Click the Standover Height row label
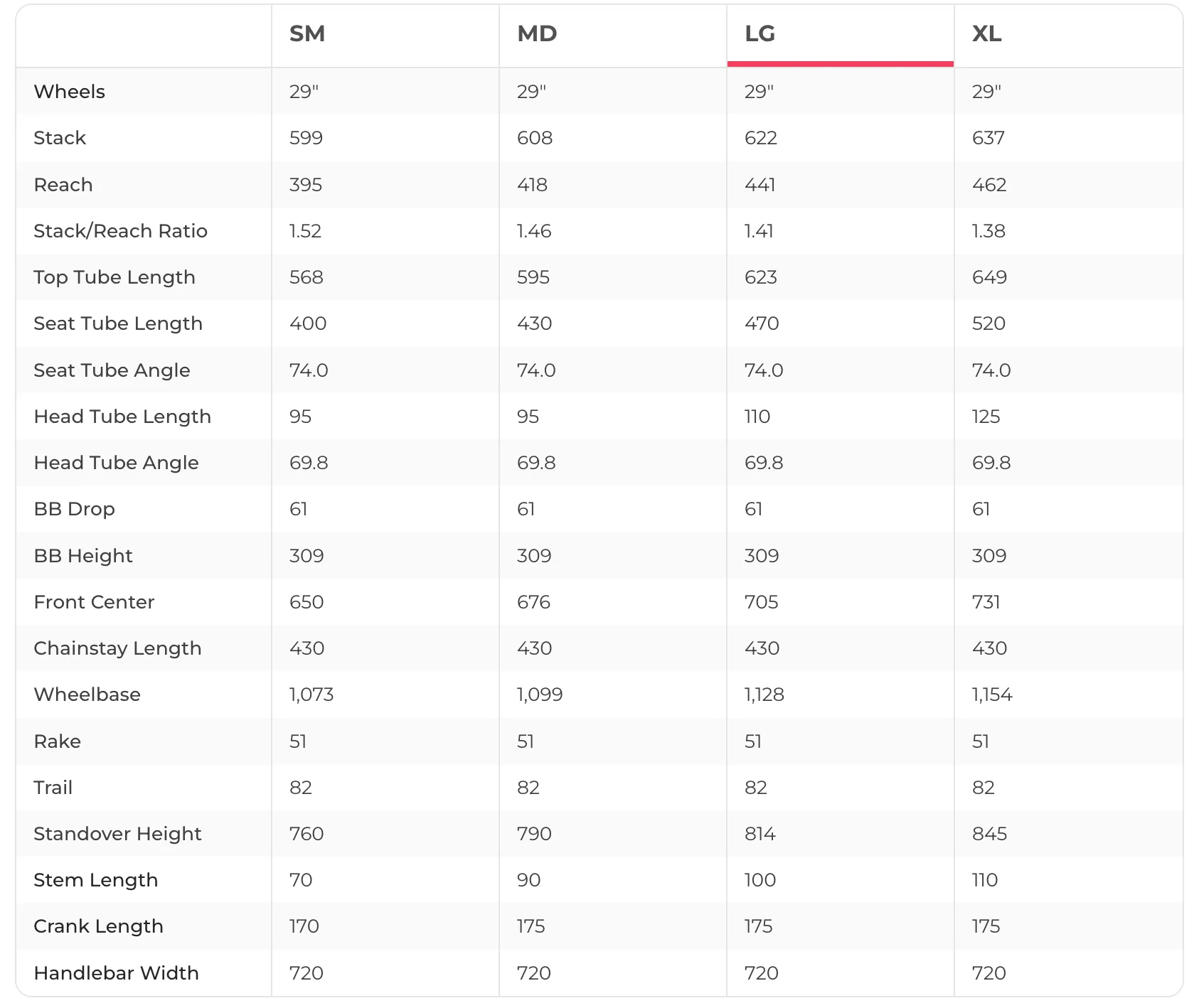This screenshot has height=1008, width=1199. (x=118, y=834)
